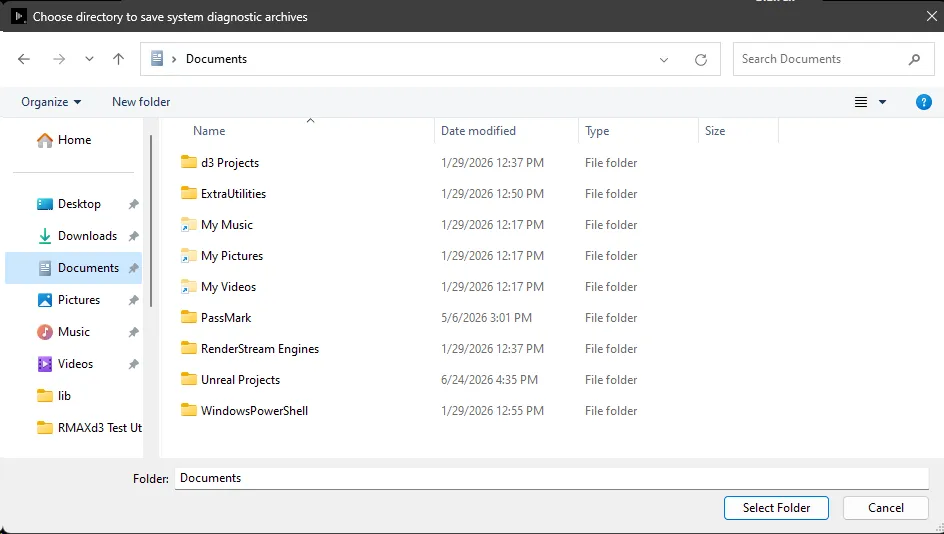
Task: Go back using the left arrow
Action: point(23,59)
